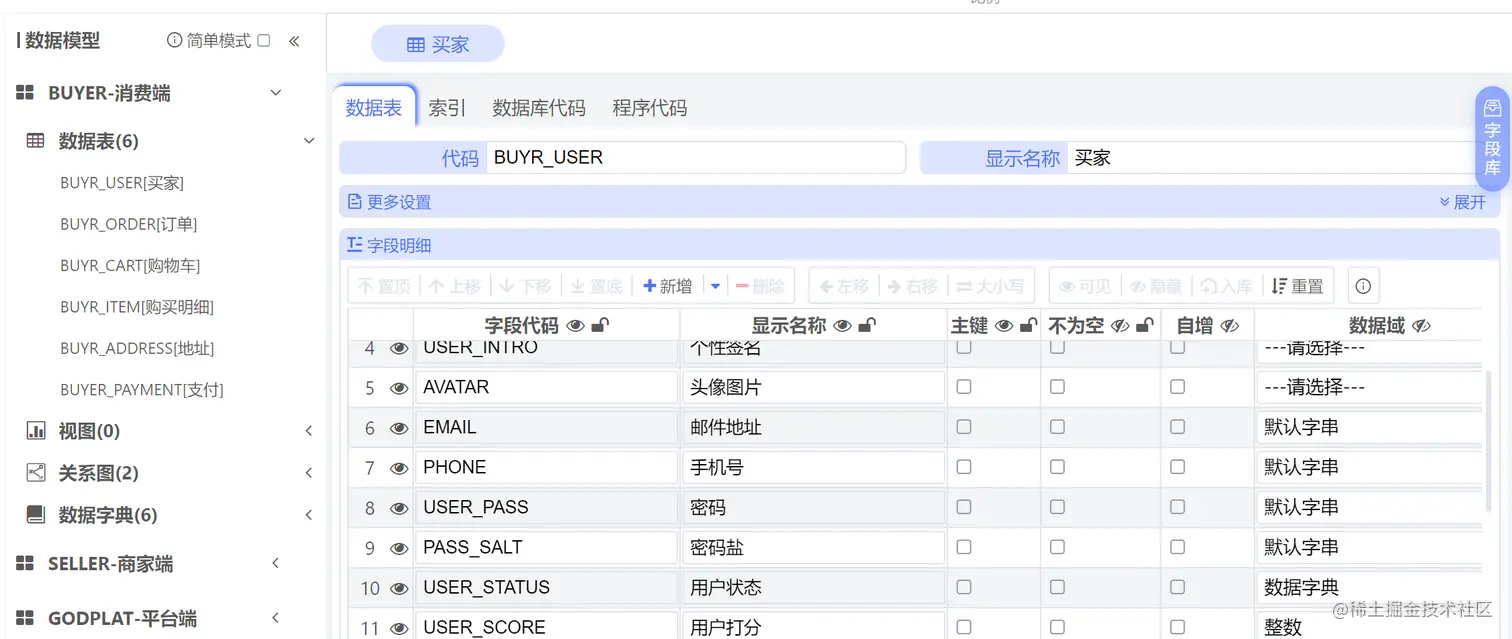The height and width of the screenshot is (639, 1512).
Task: Toggle hidden-eye icon in 数据域 column header
Action: click(x=1421, y=325)
